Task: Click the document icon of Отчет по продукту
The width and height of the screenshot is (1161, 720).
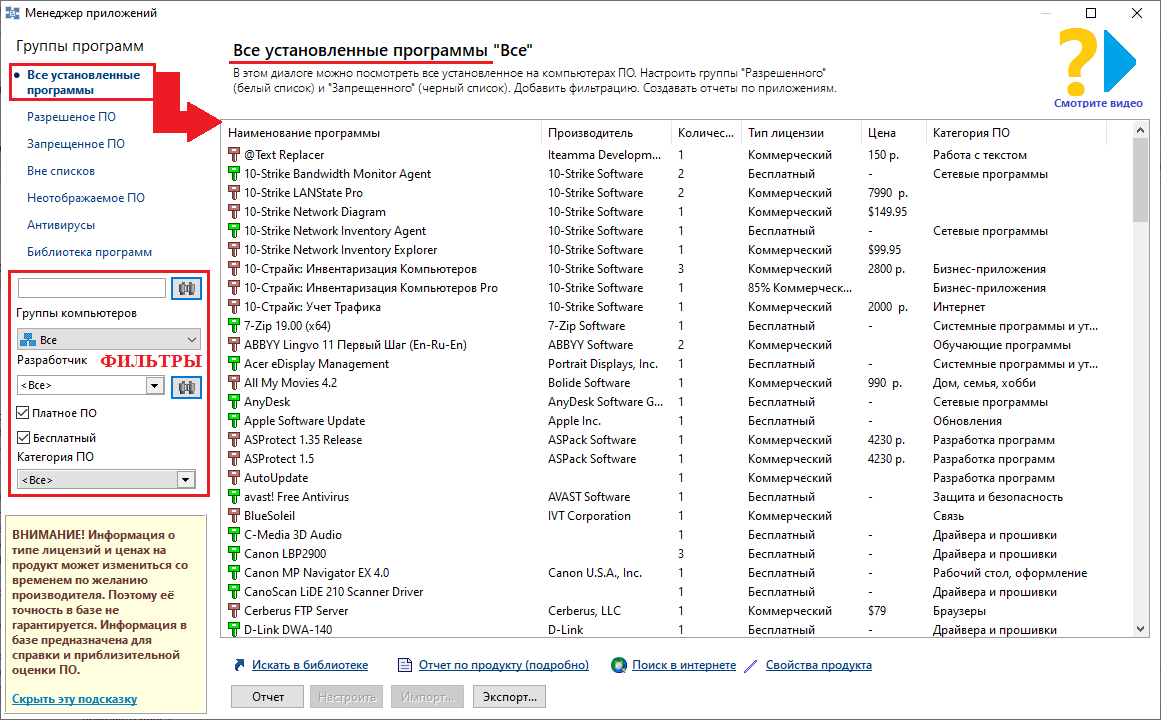Action: (x=405, y=665)
